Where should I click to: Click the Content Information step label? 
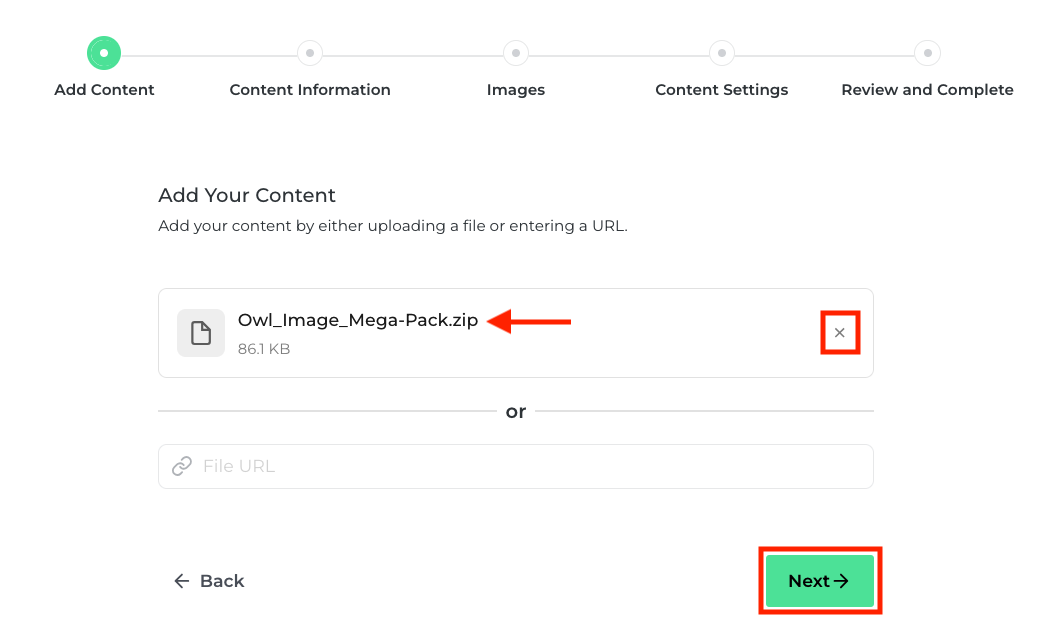(x=310, y=90)
